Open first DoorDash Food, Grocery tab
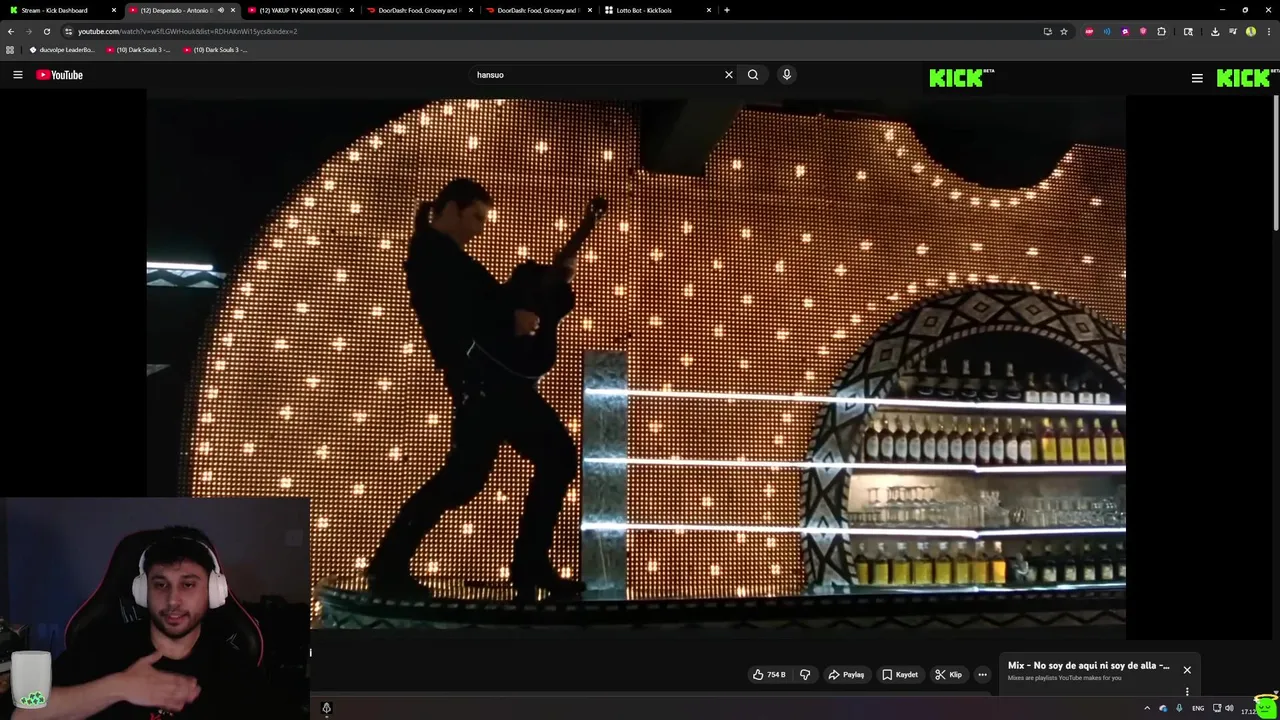 click(x=418, y=10)
